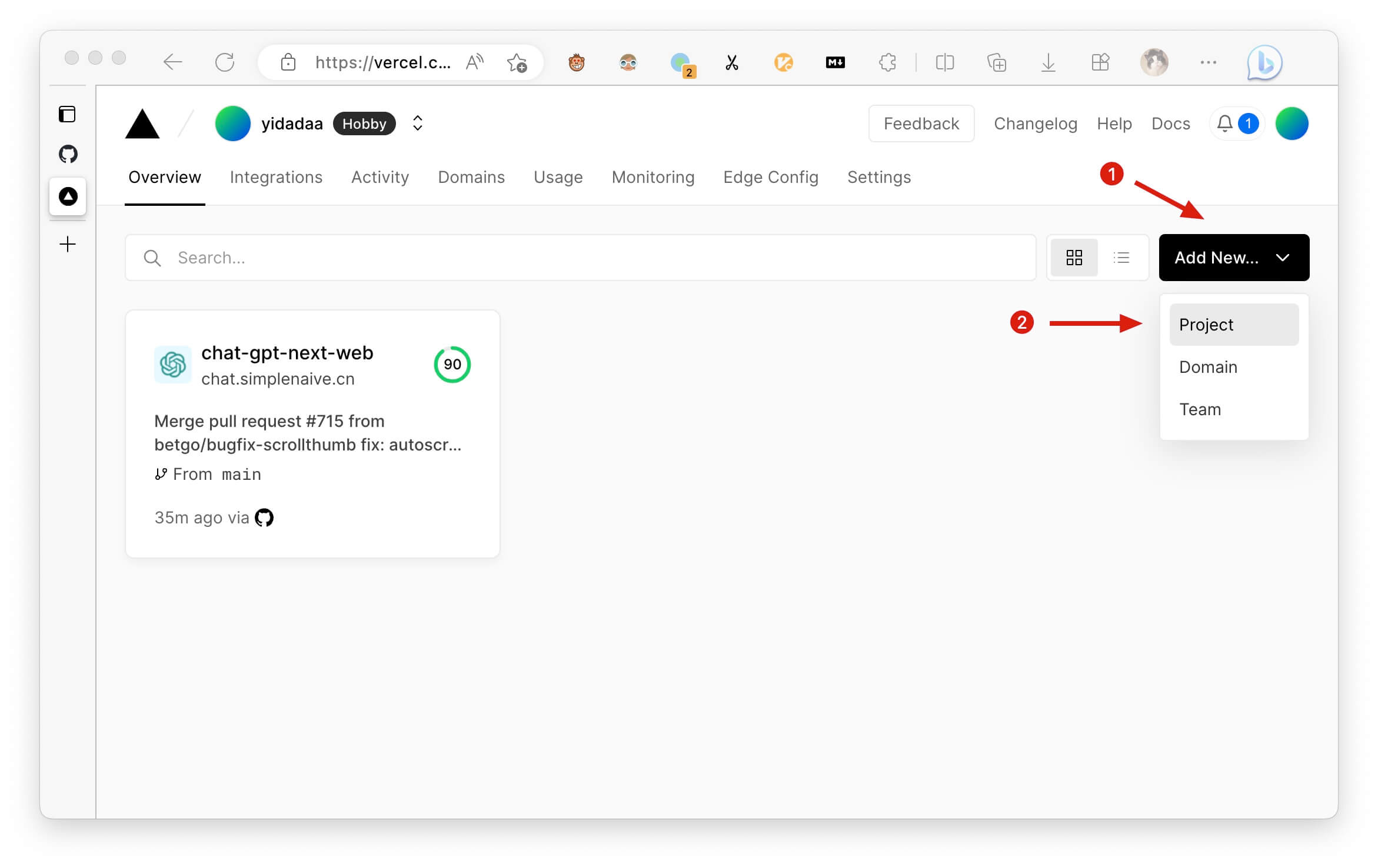Click the list view toggle icon
Screen dimensions: 1378x868
tap(1121, 258)
